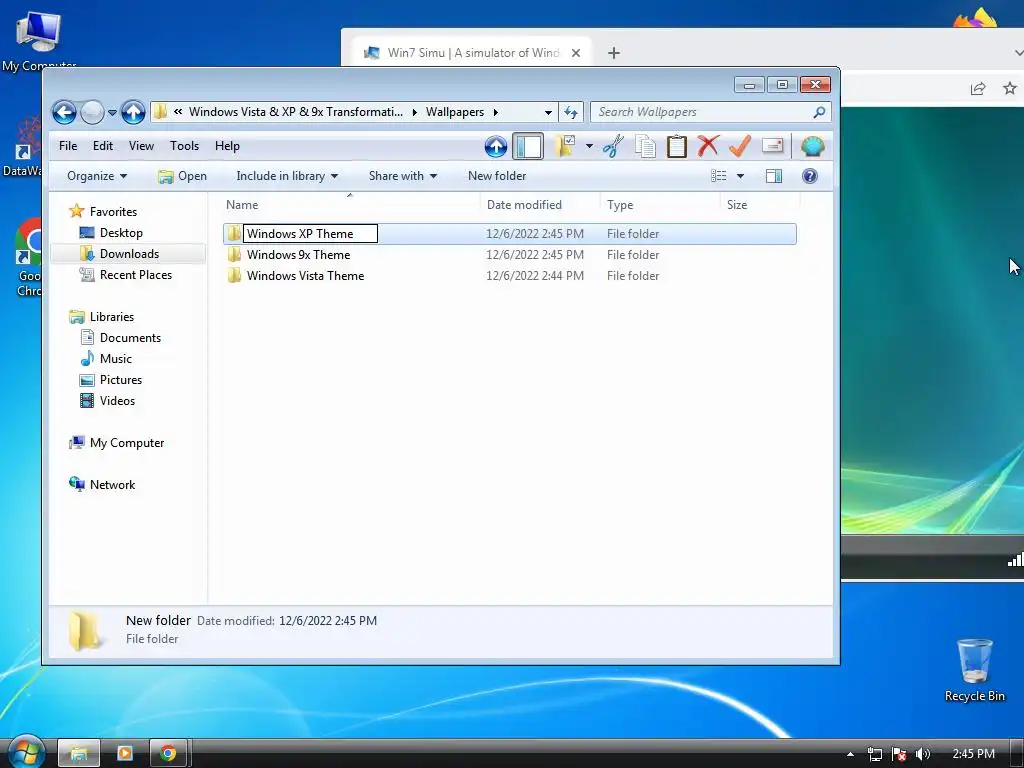The height and width of the screenshot is (768, 1024).
Task: Click the blue Help question mark icon
Action: tap(810, 176)
